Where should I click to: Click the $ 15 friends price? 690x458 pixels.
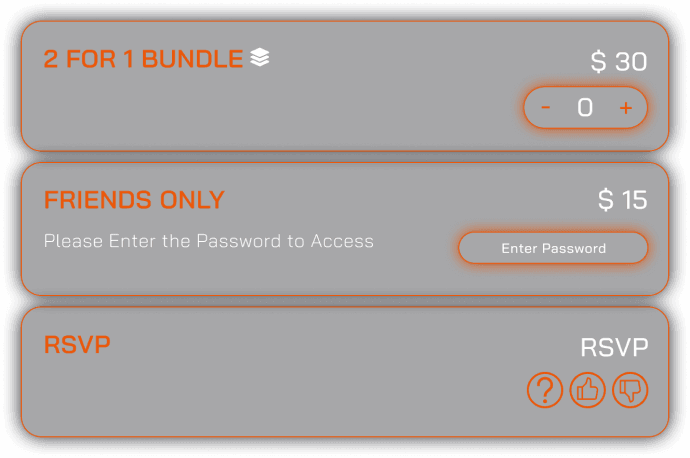coord(622,200)
